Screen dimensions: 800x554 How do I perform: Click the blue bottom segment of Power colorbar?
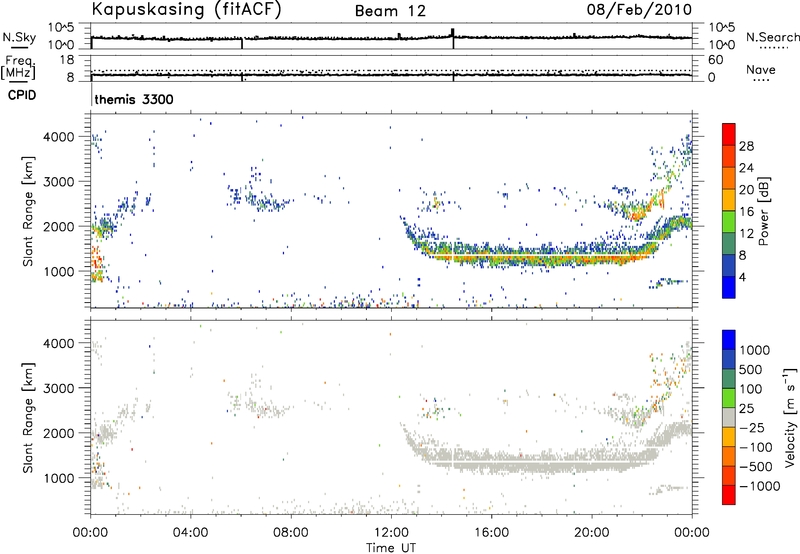tap(729, 287)
